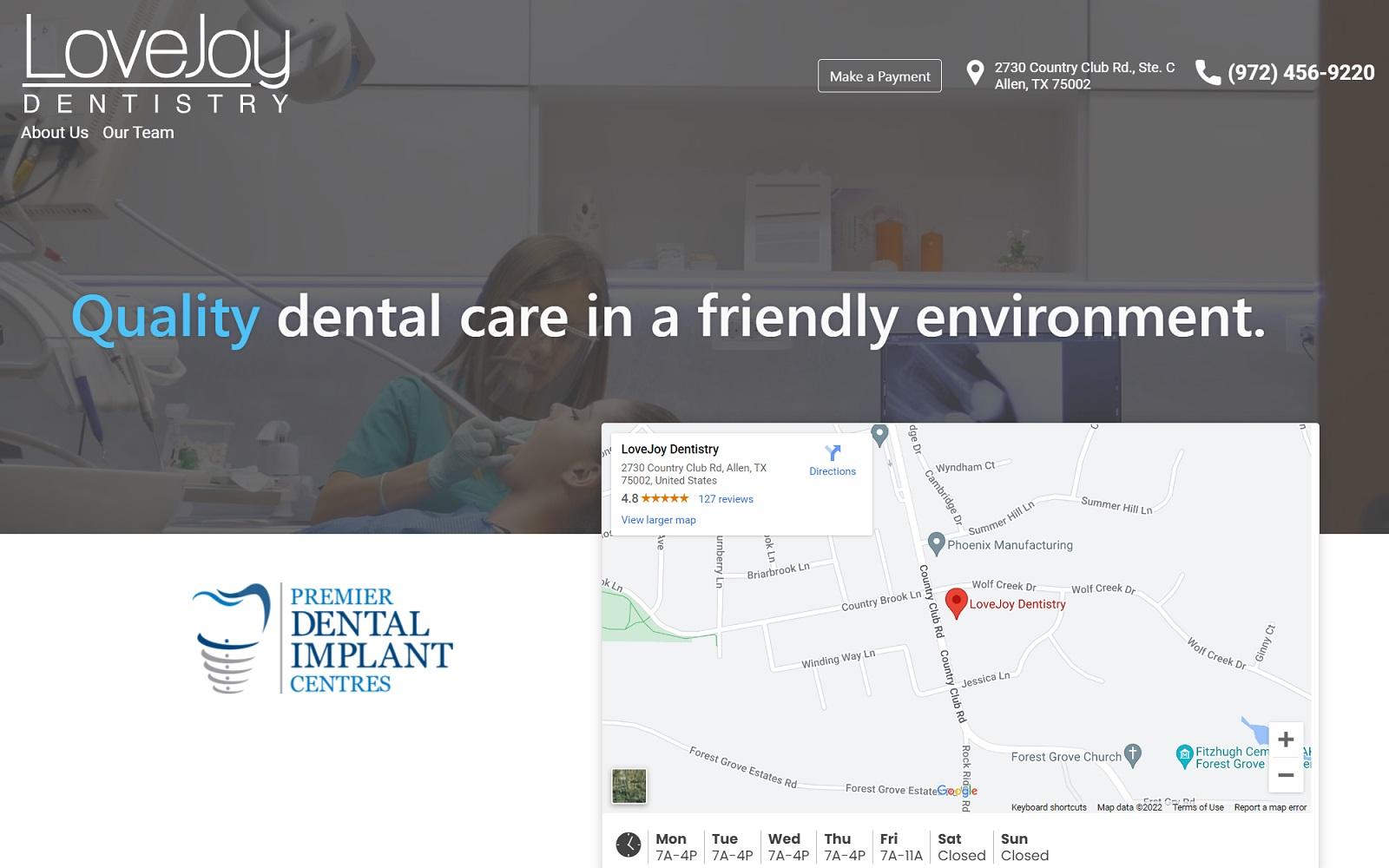Call the (972) 456-9220 number
Screen dimensions: 1389x868
(x=1300, y=73)
